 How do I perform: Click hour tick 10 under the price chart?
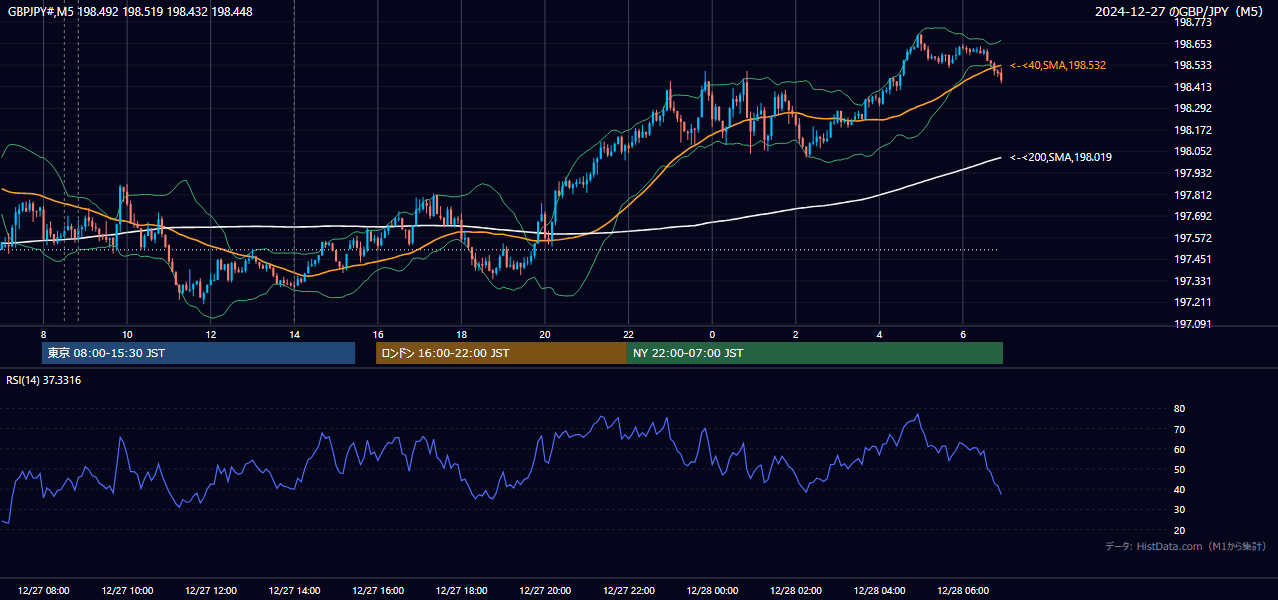[127, 334]
